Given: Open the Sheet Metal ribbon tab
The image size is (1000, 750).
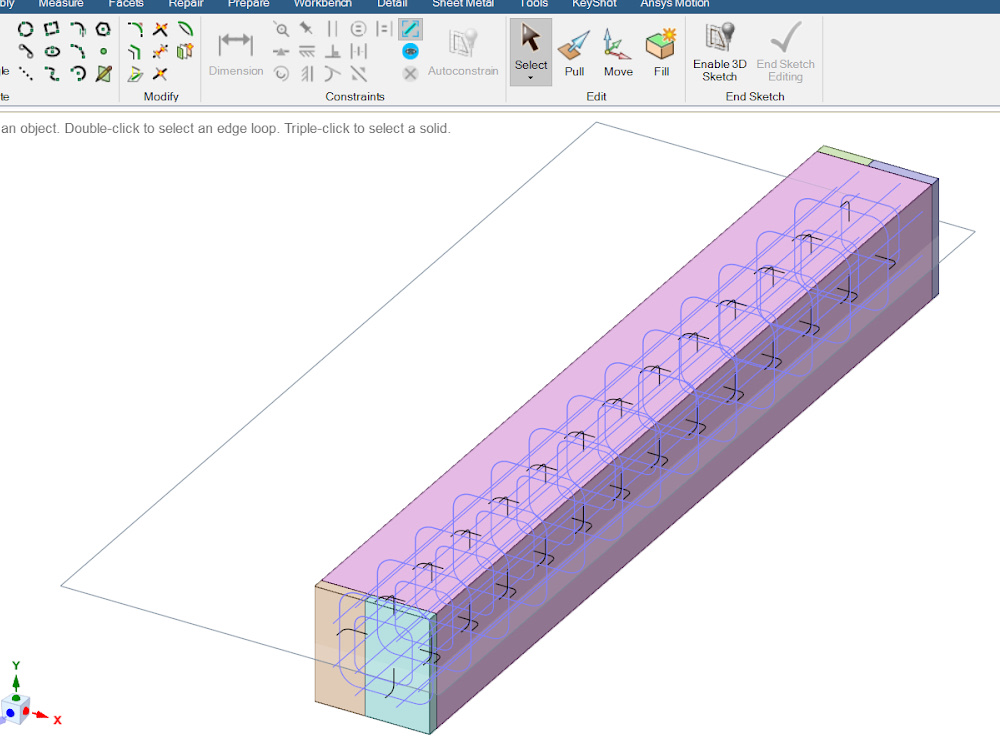Looking at the screenshot, I should pos(463,4).
